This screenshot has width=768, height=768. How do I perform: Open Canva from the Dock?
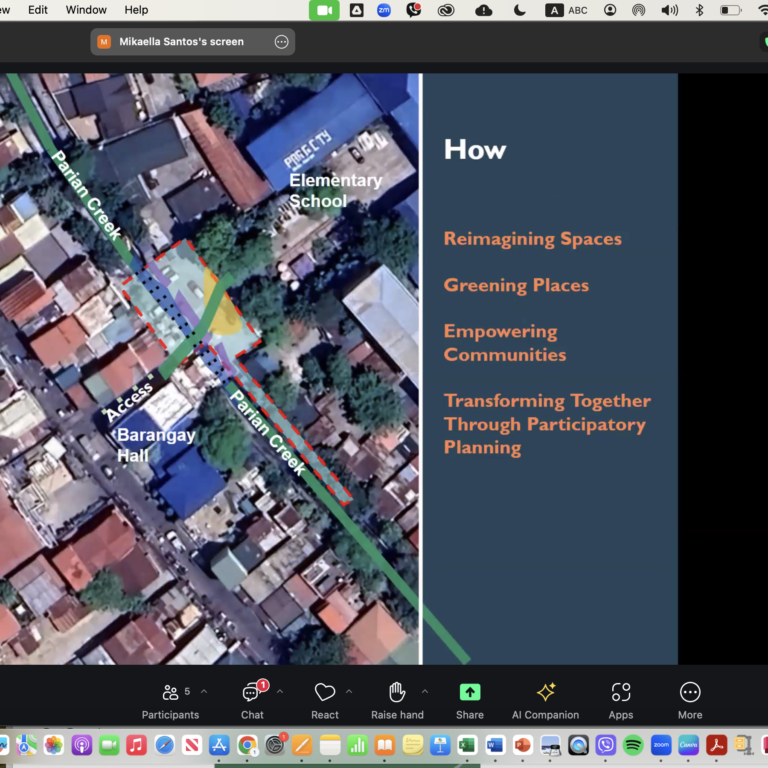point(689,745)
